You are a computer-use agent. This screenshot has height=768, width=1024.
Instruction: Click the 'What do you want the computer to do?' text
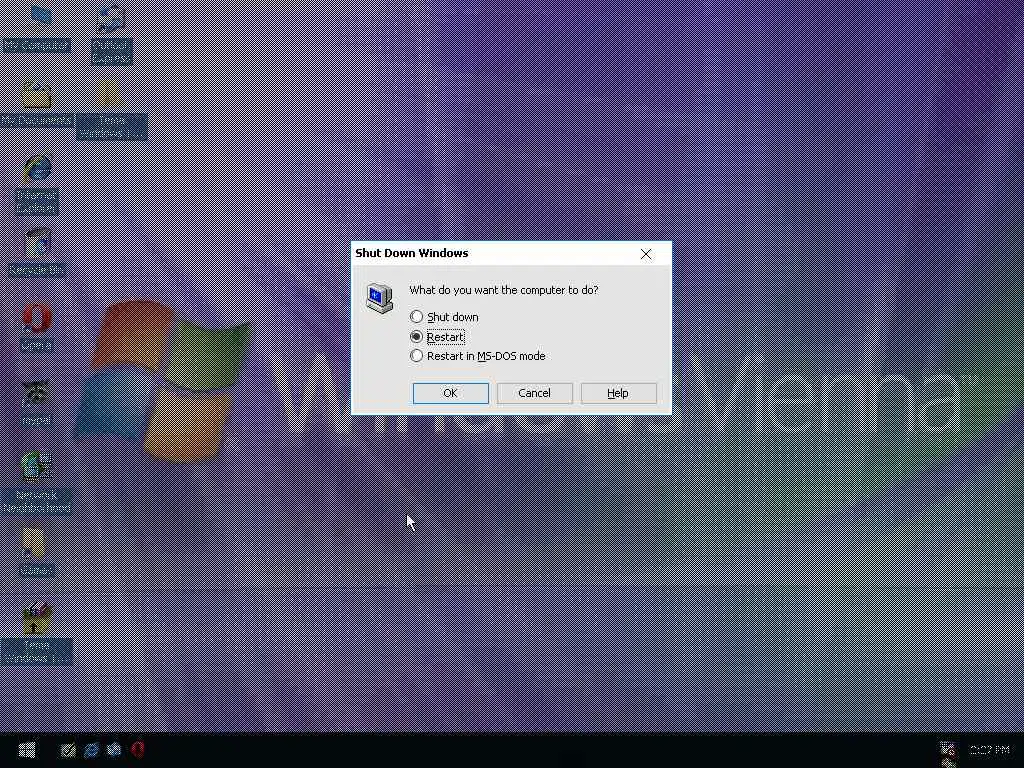(x=504, y=290)
